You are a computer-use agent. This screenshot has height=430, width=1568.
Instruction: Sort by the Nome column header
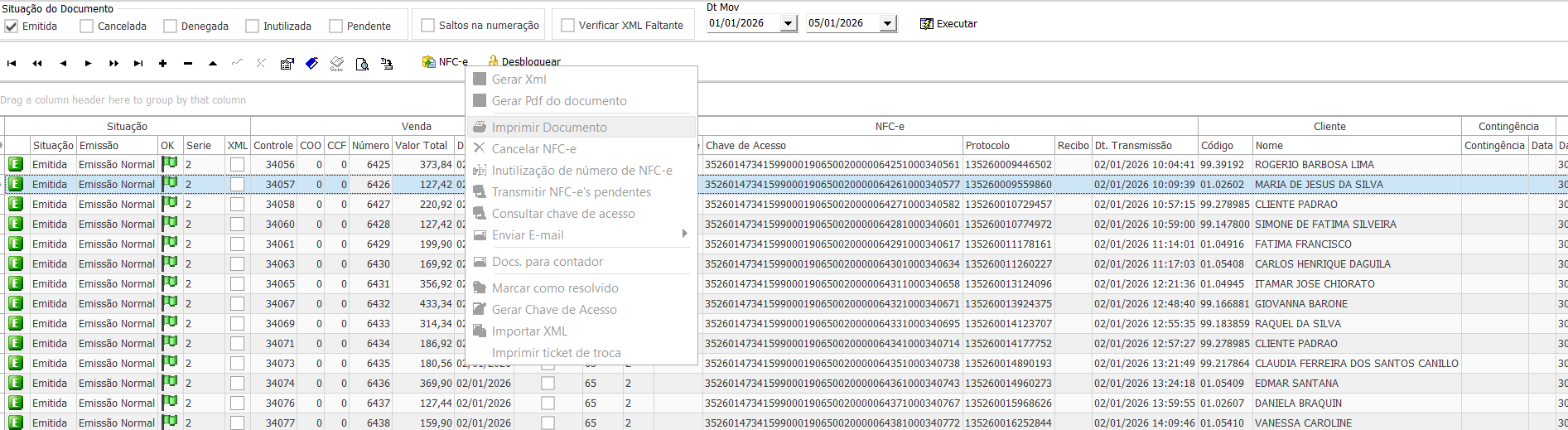point(1357,145)
